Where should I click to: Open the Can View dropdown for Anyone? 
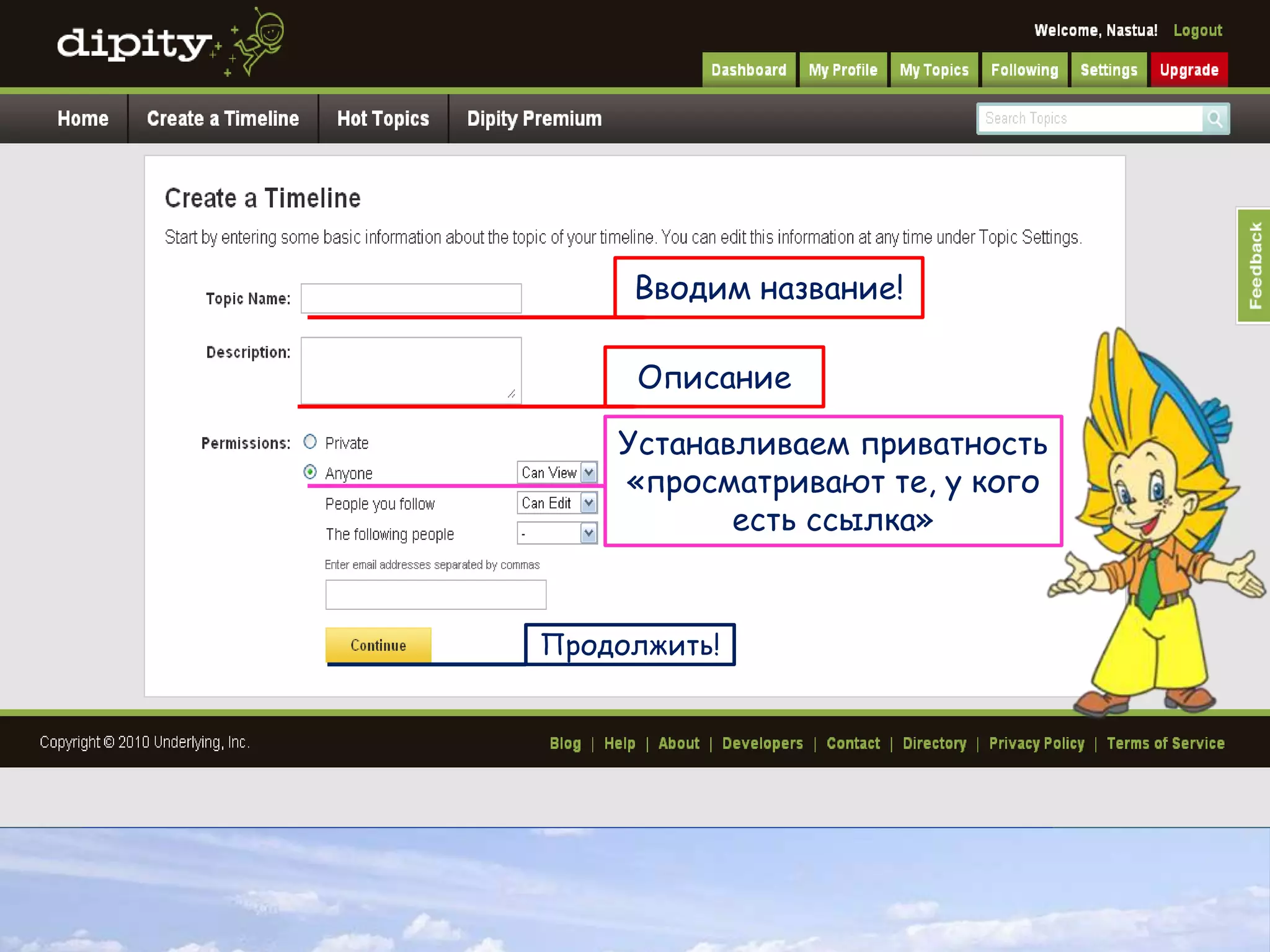[557, 472]
